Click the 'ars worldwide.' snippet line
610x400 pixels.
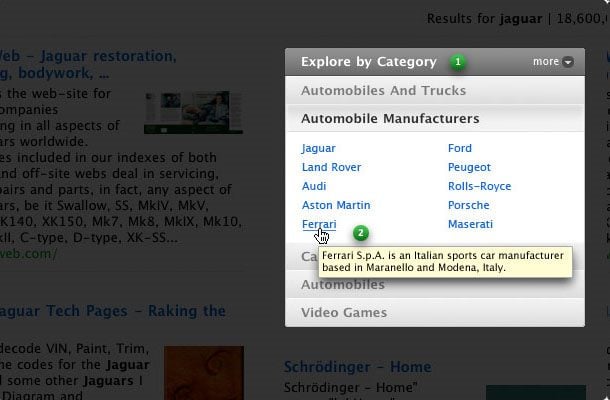tap(44, 142)
